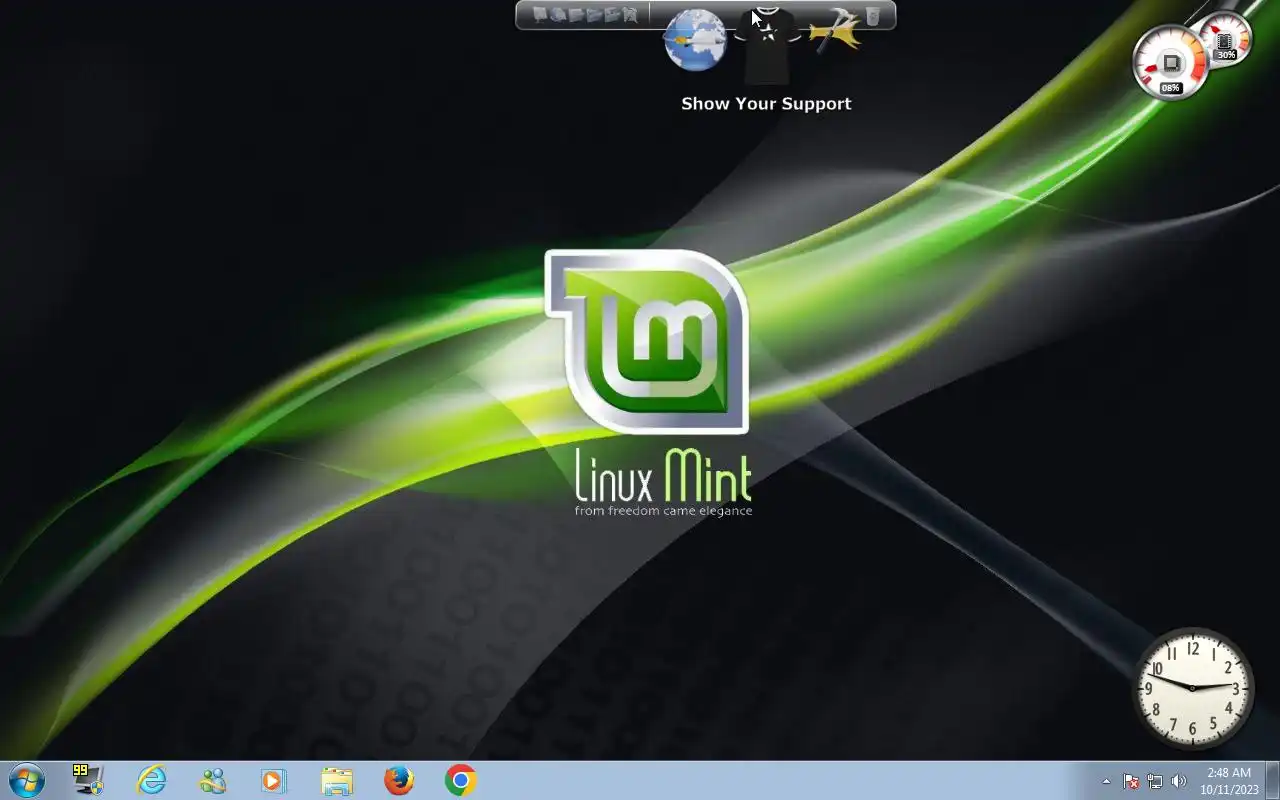Click the 2:48 AM taskbar clock
The height and width of the screenshot is (800, 1280).
coord(1229,781)
